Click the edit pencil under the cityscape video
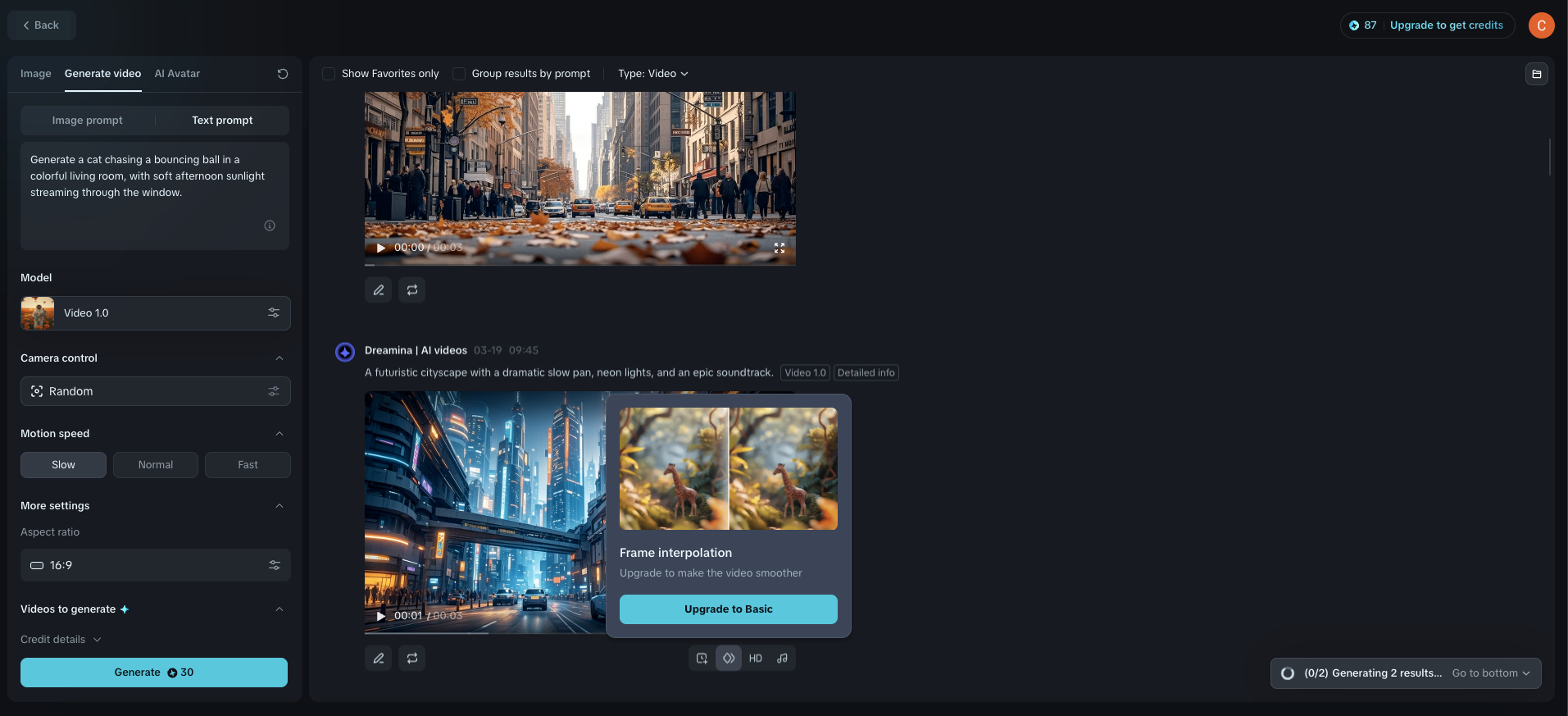The height and width of the screenshot is (716, 1568). (x=379, y=658)
